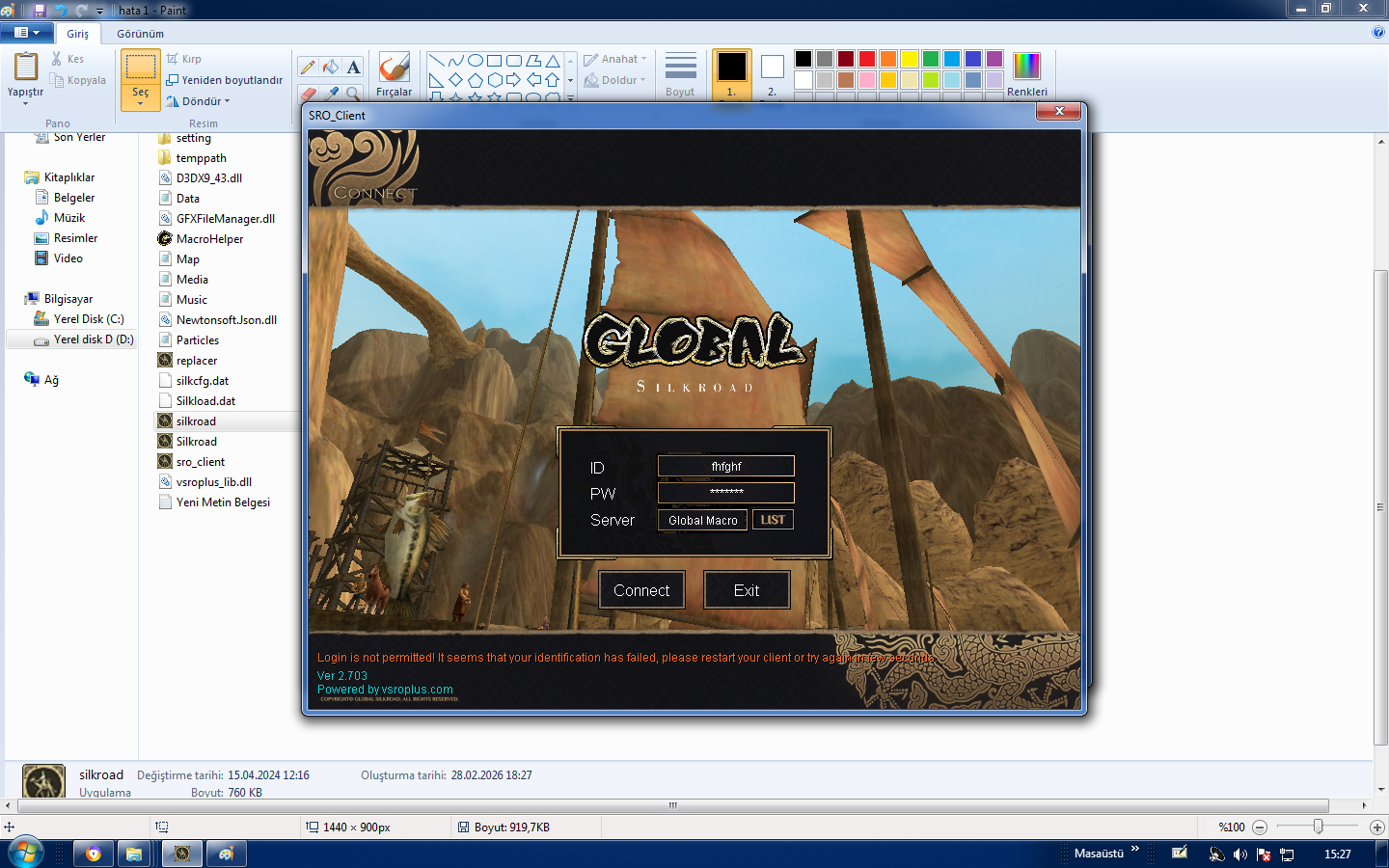Choose the Up arrow shape

point(552,80)
